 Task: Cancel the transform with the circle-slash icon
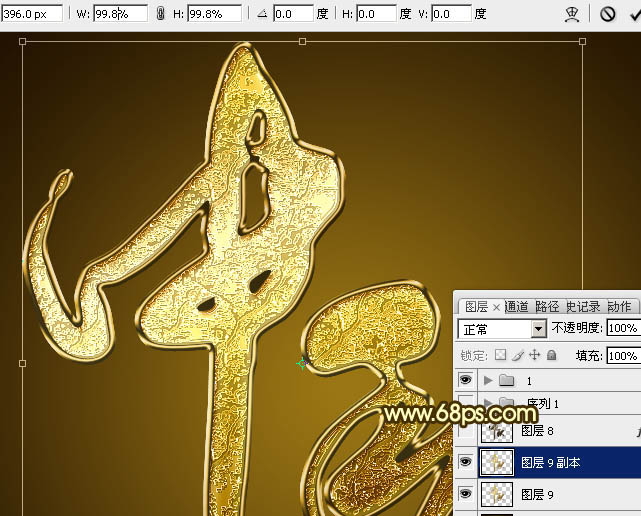coord(607,14)
